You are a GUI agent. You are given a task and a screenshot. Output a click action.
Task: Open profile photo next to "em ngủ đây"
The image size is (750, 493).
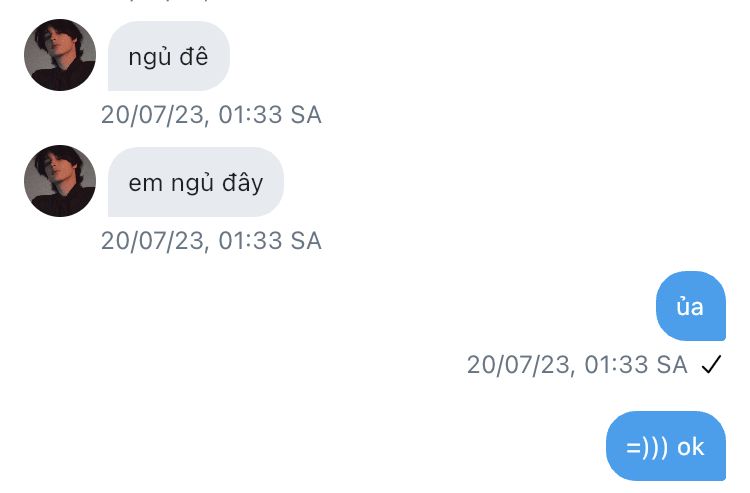[x=60, y=181]
